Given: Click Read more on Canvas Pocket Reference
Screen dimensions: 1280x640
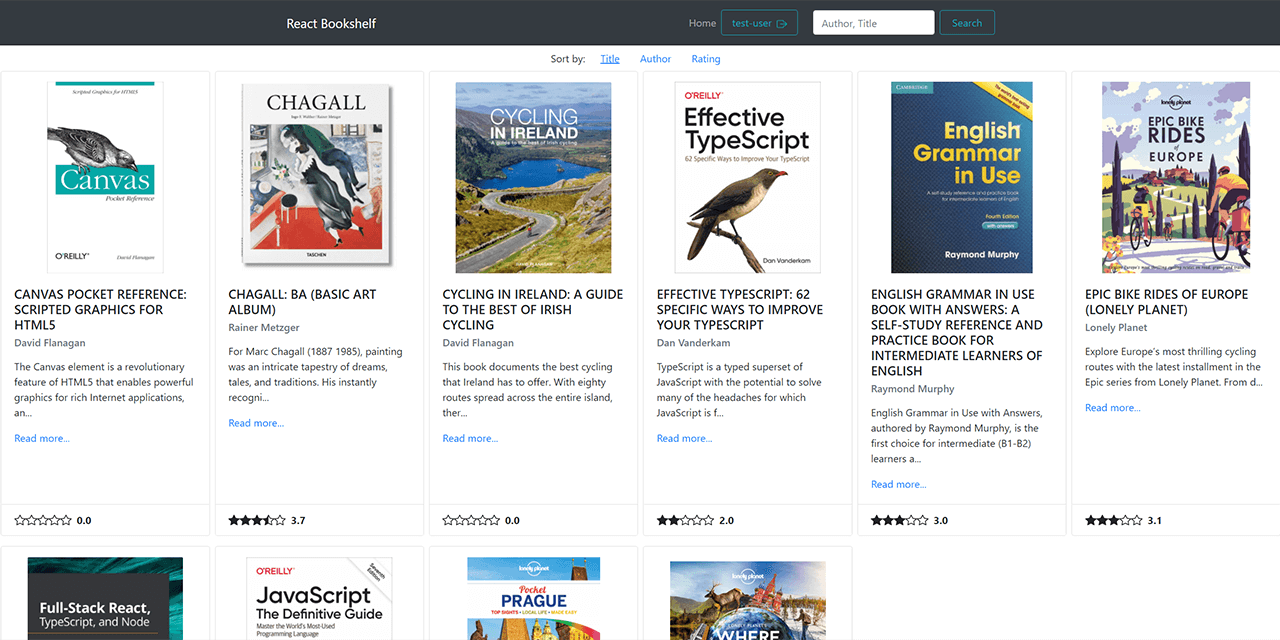Looking at the screenshot, I should click(x=41, y=437).
